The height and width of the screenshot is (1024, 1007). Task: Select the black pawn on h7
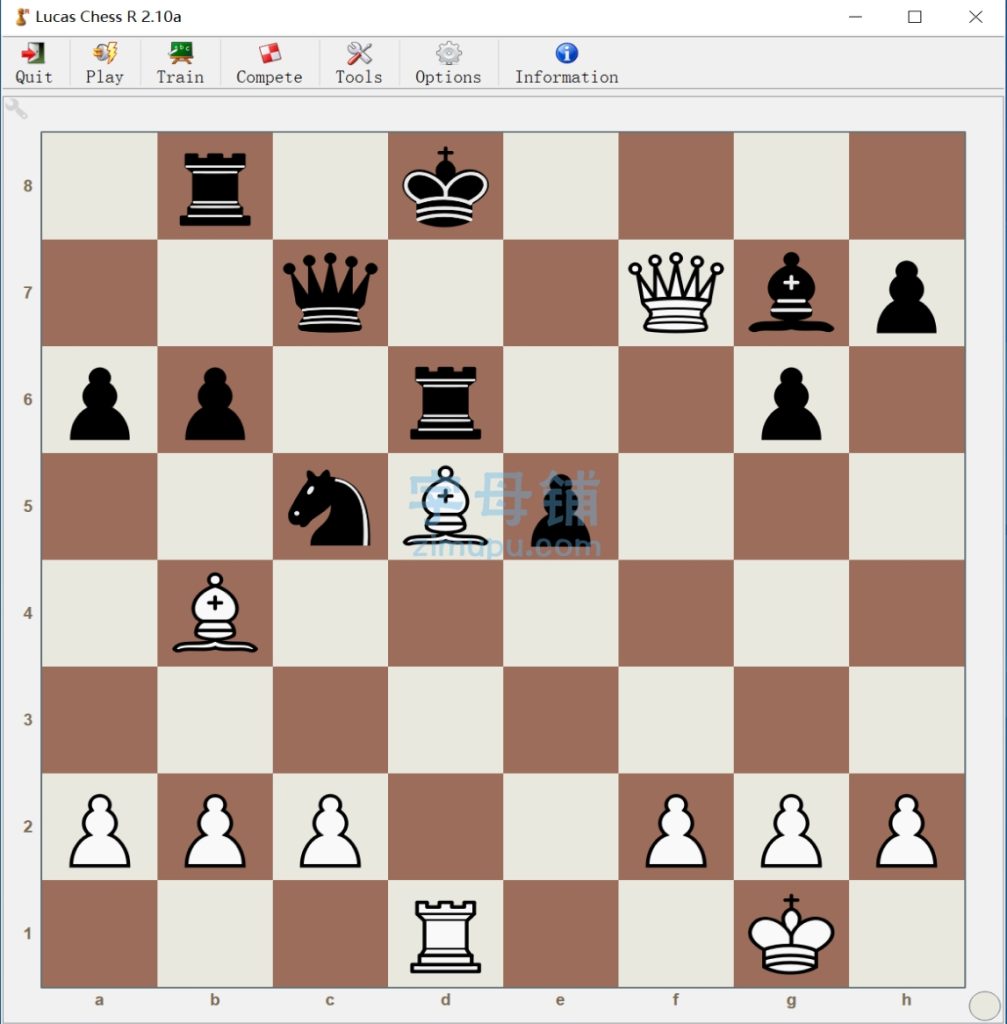click(x=906, y=296)
